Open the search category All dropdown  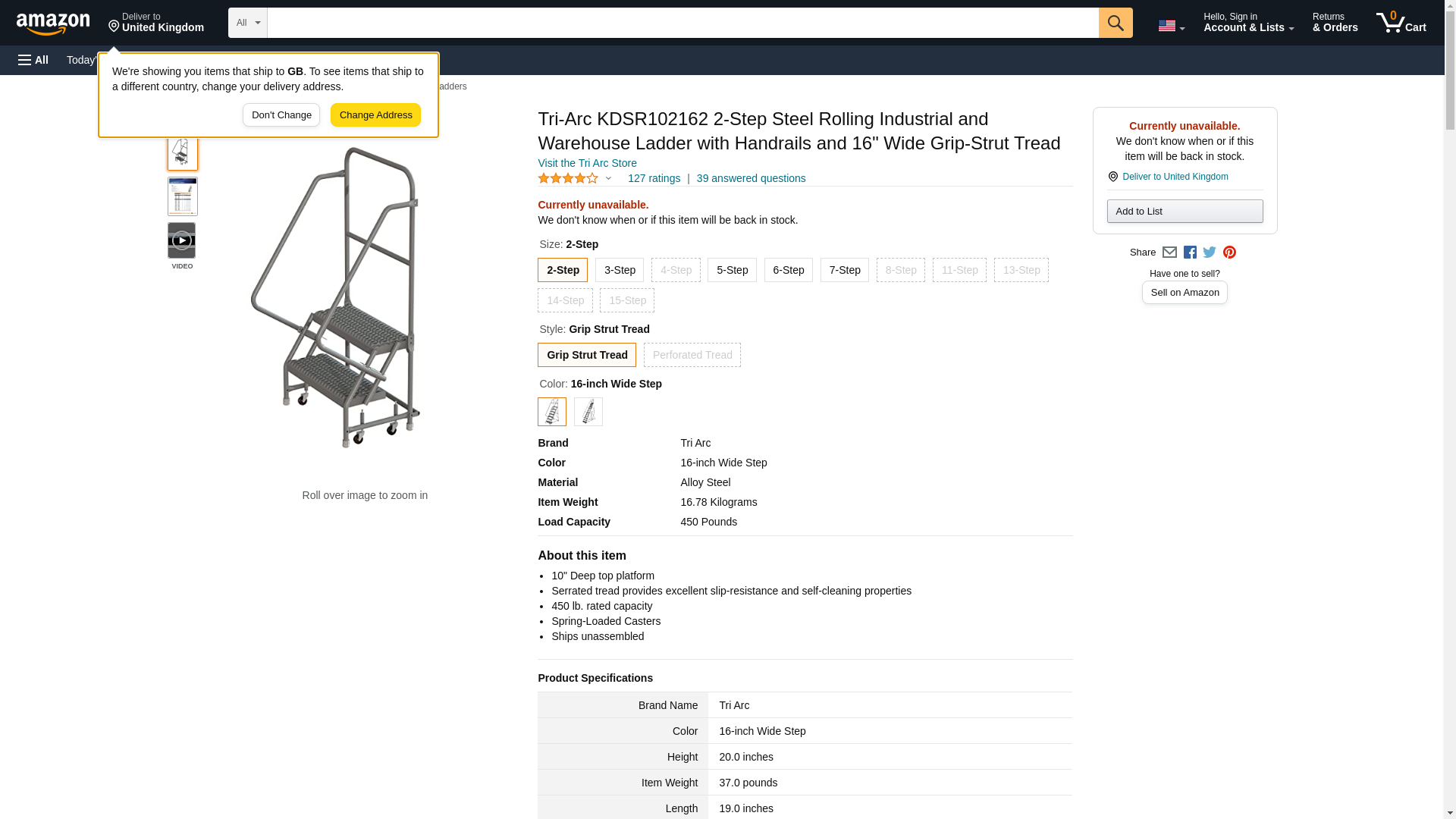(248, 23)
